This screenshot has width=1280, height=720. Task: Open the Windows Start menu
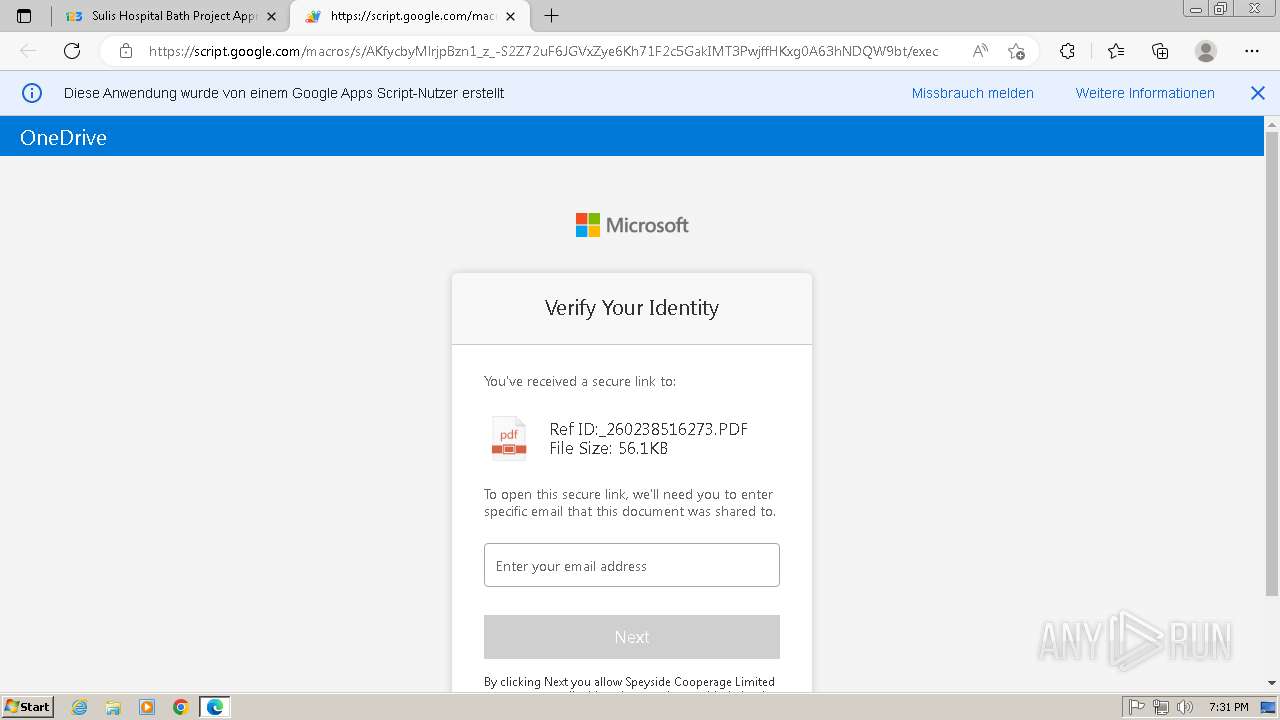point(27,706)
